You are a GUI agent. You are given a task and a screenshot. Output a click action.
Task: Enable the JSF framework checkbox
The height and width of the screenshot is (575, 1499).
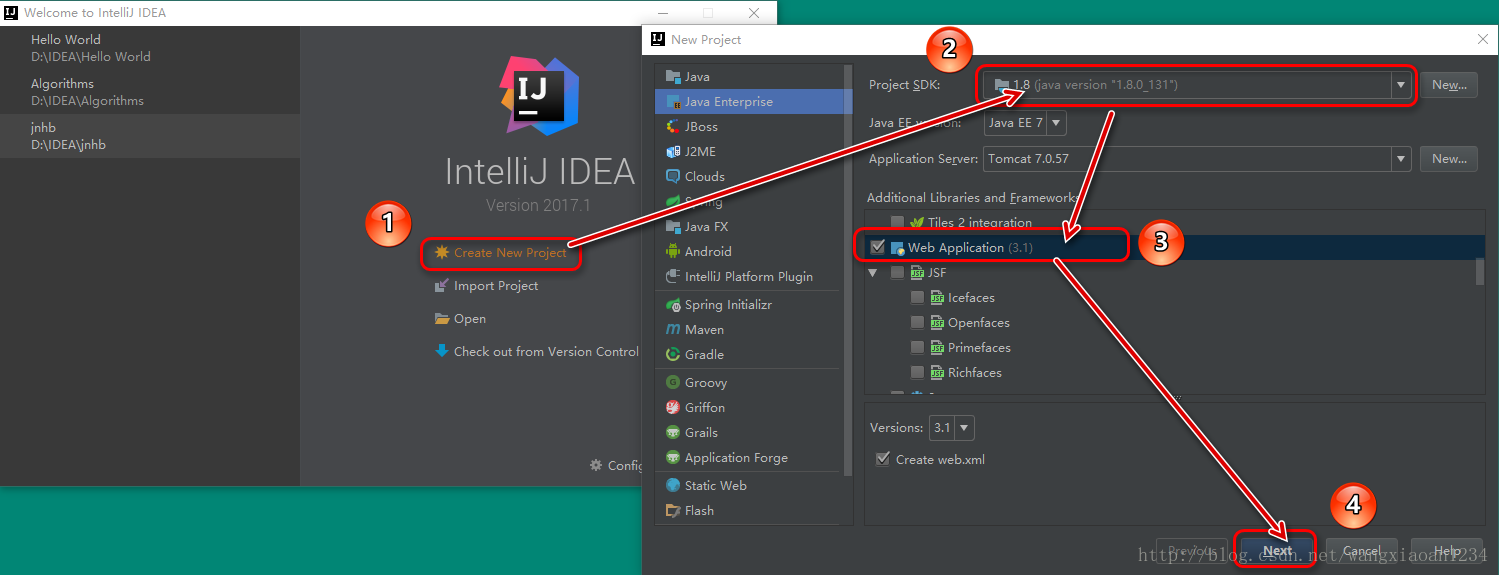click(x=898, y=272)
